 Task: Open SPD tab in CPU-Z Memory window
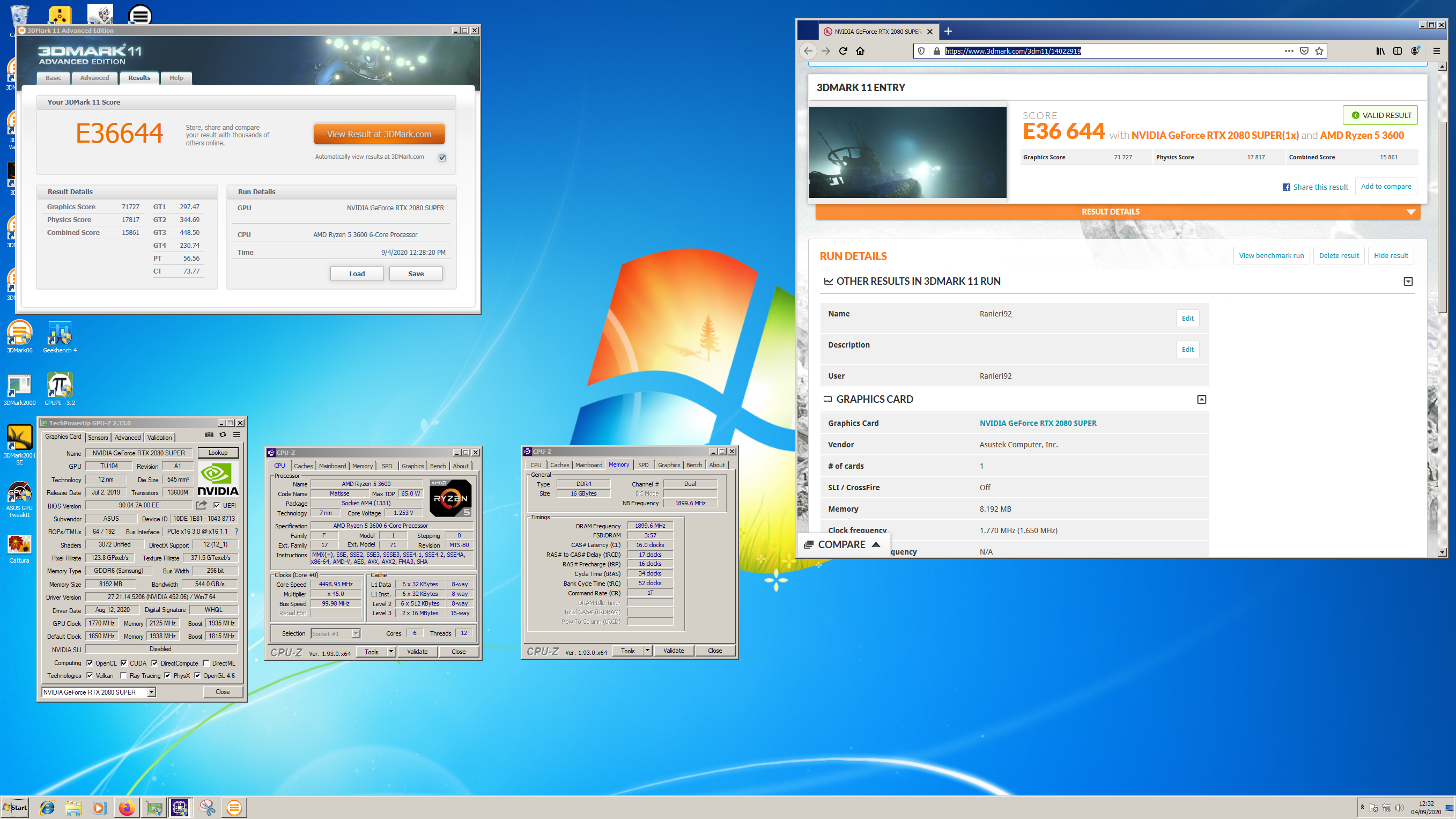click(643, 465)
